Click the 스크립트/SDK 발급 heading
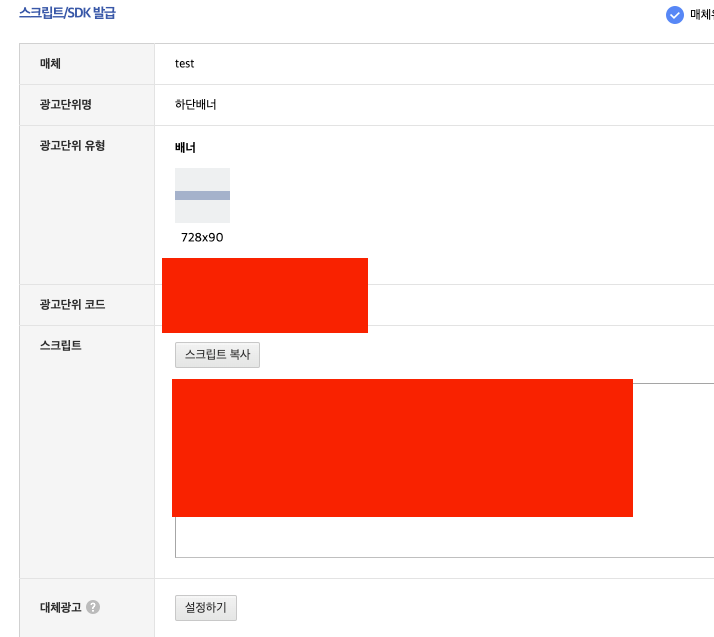Screen dimensions: 714x637 point(67,13)
